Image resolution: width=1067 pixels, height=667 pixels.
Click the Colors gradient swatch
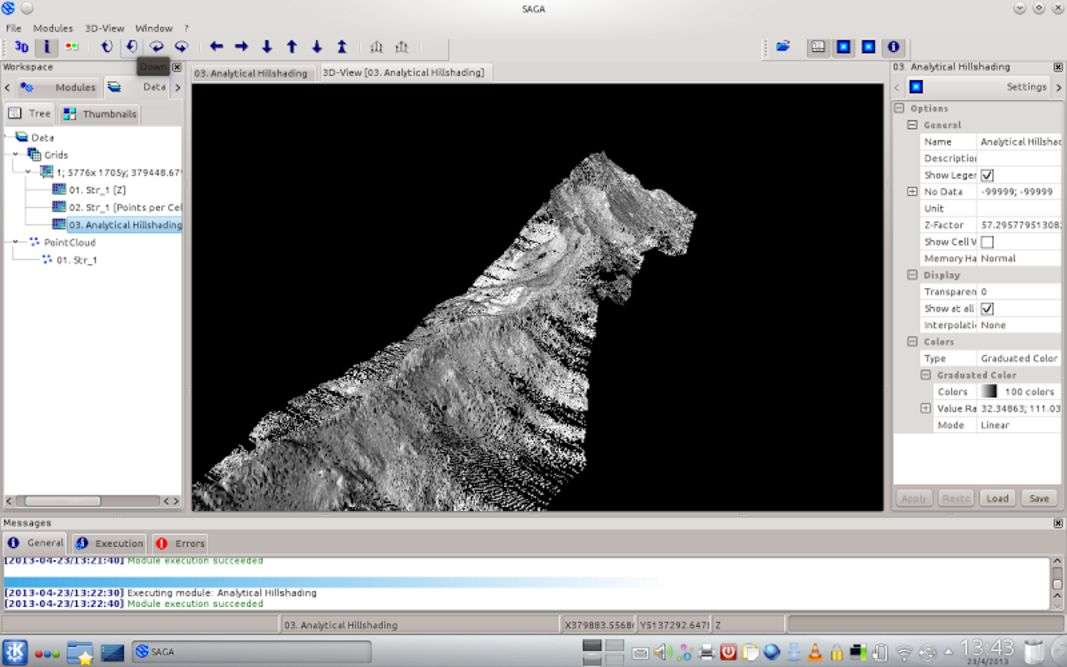point(988,392)
